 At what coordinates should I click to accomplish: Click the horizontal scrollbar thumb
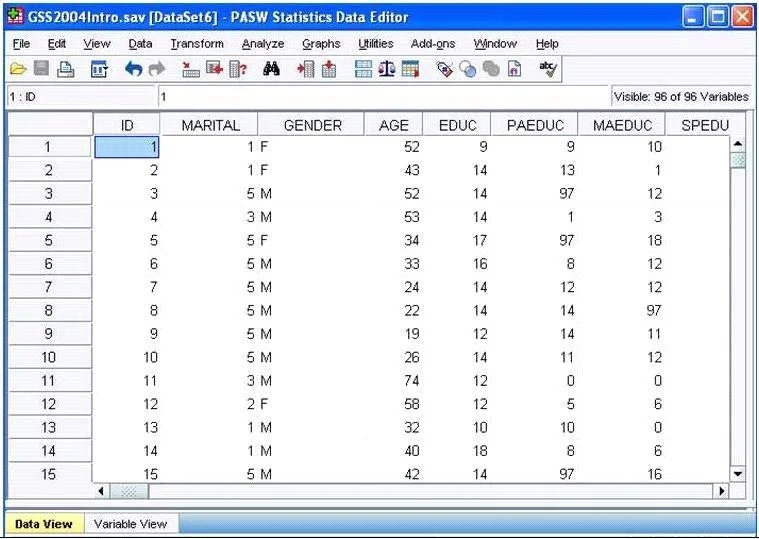click(129, 492)
